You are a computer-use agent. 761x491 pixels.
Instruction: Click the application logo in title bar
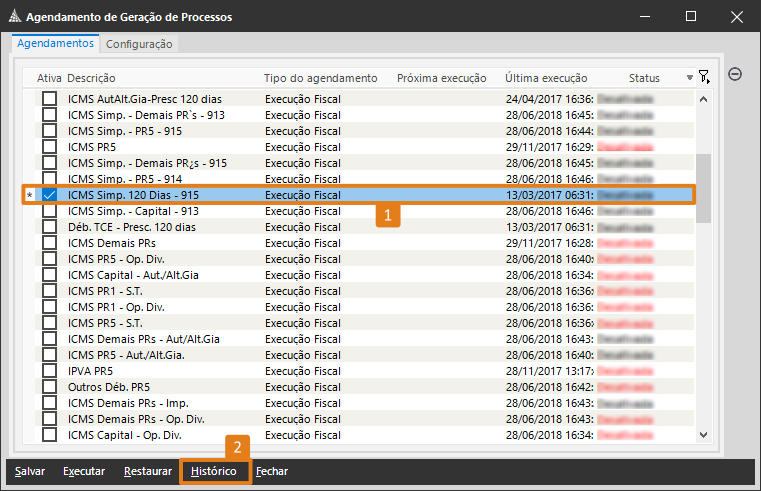13,16
